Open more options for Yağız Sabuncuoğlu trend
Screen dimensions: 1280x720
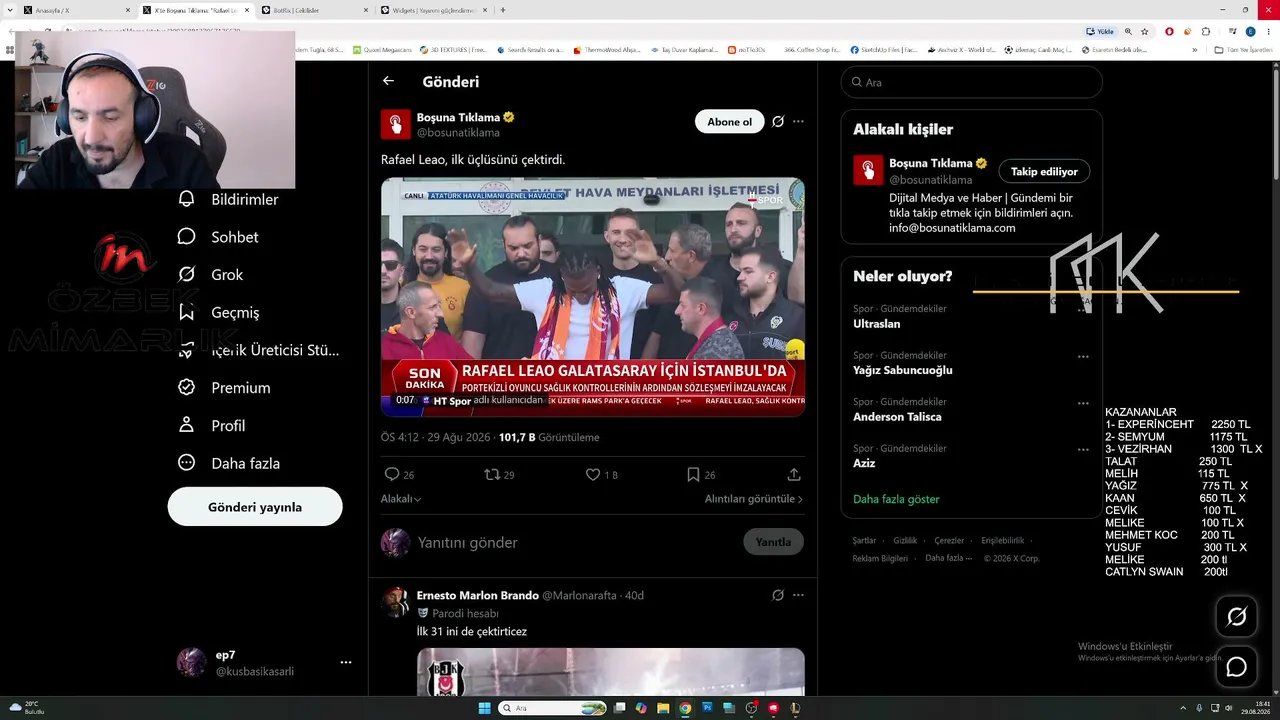coord(1083,357)
